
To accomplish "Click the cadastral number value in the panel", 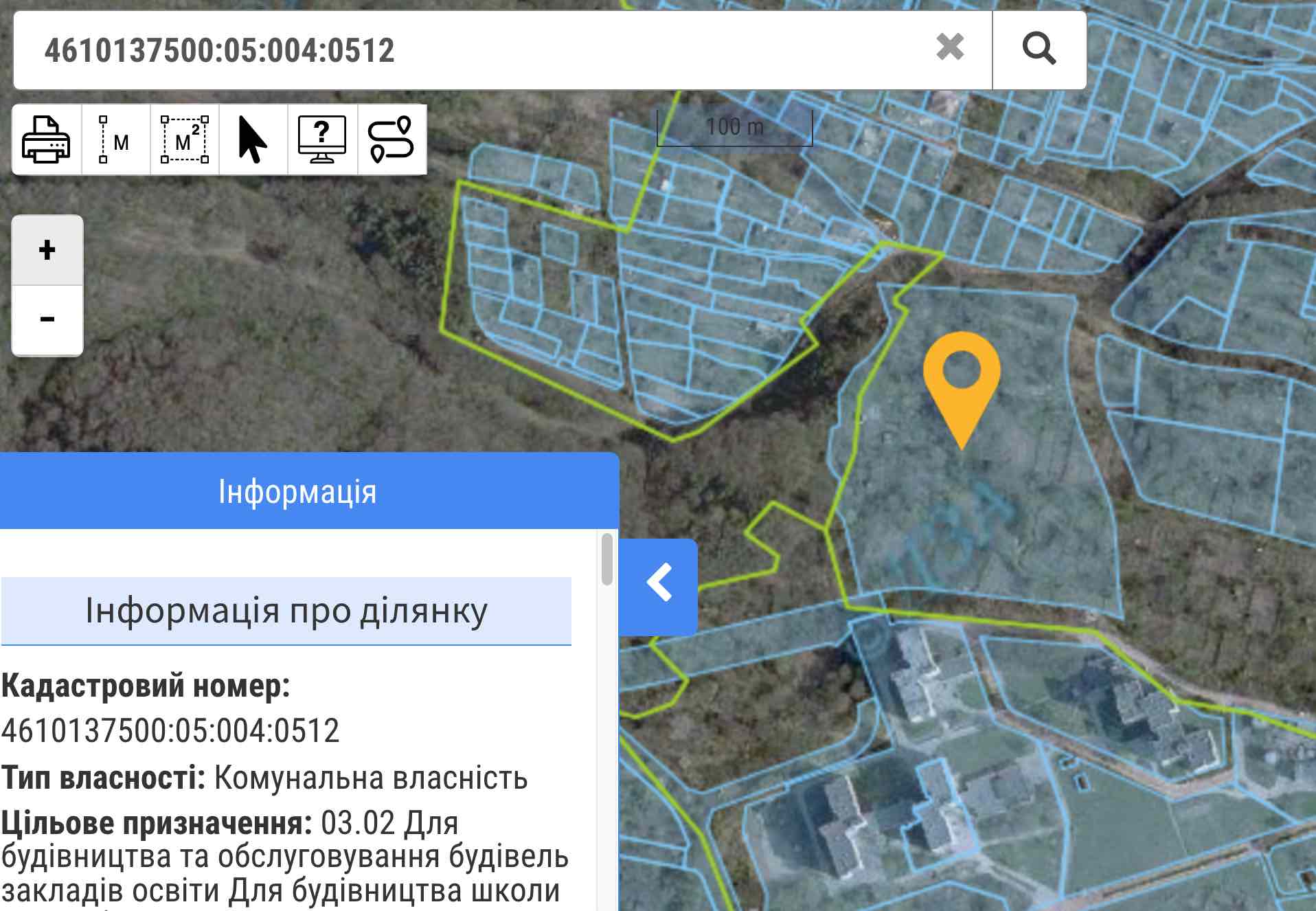I will coord(170,731).
